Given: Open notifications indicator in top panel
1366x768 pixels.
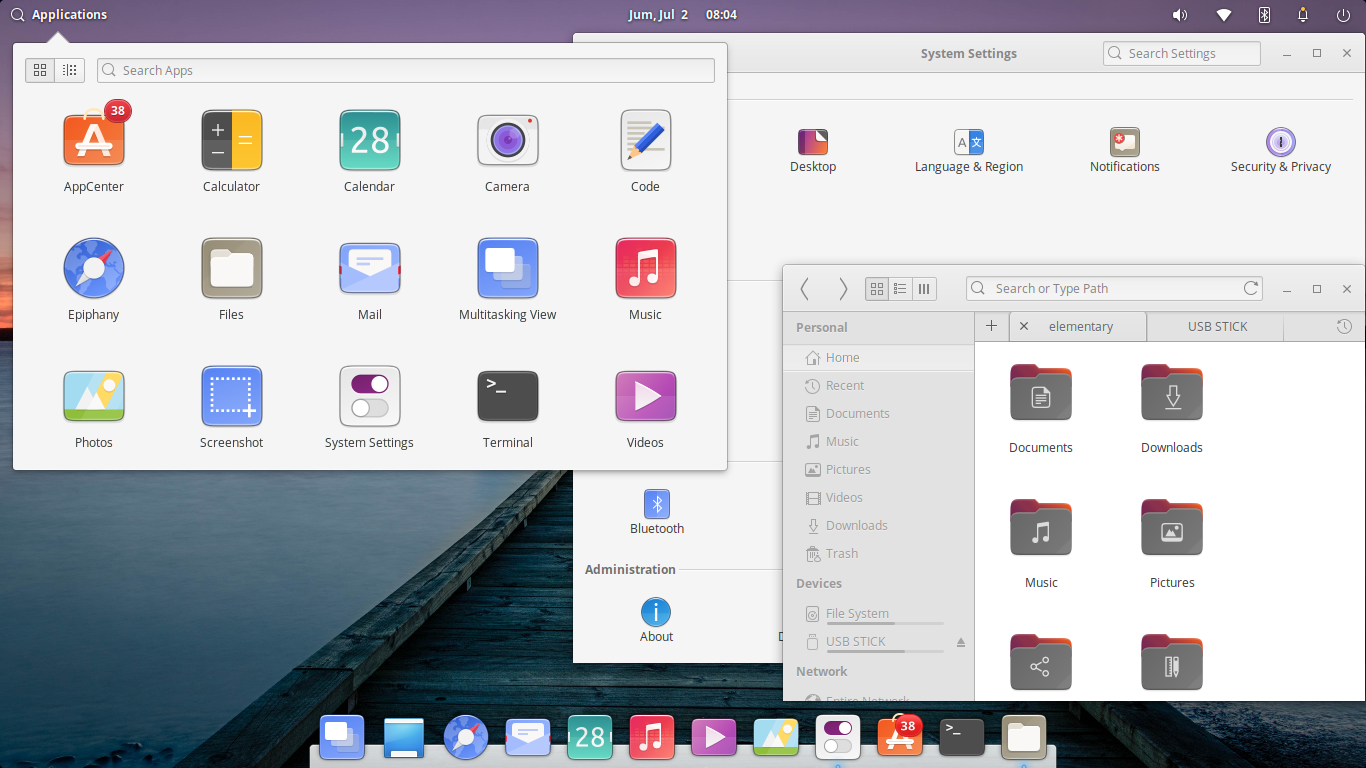Looking at the screenshot, I should (1303, 15).
